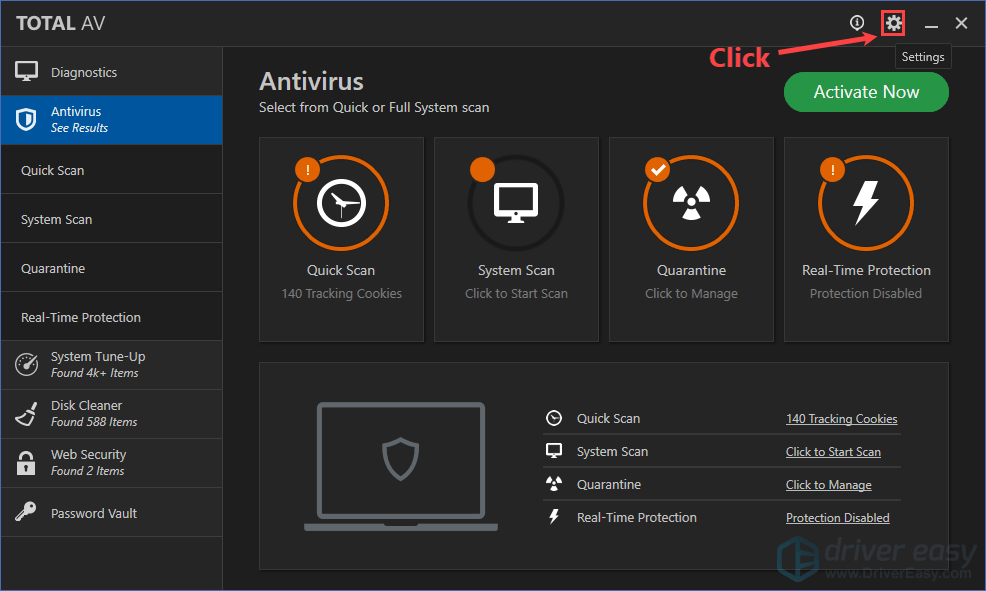Image resolution: width=986 pixels, height=591 pixels.
Task: Open System Tune-Up section
Action: [97, 365]
